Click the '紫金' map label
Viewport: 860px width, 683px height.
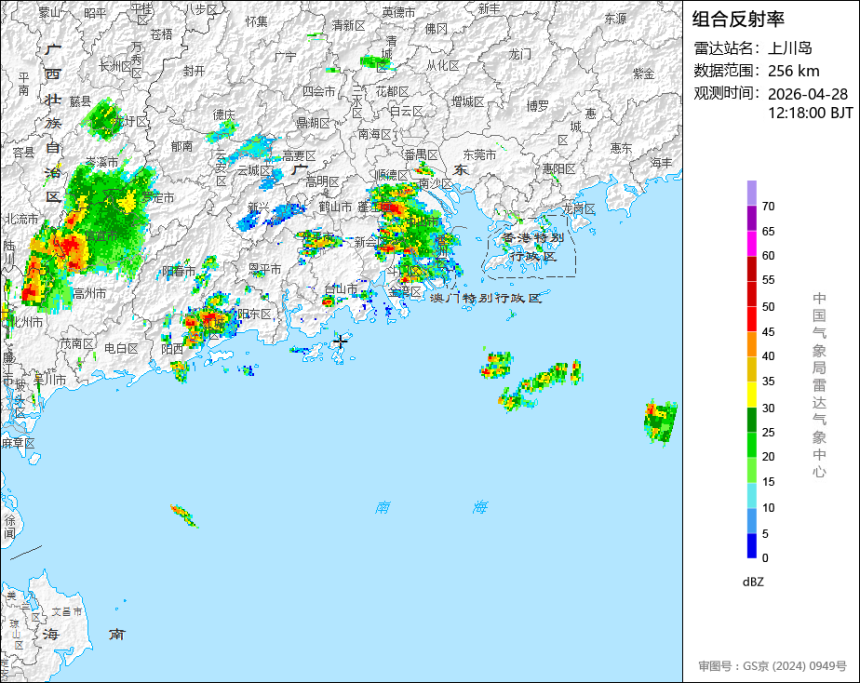click(644, 74)
